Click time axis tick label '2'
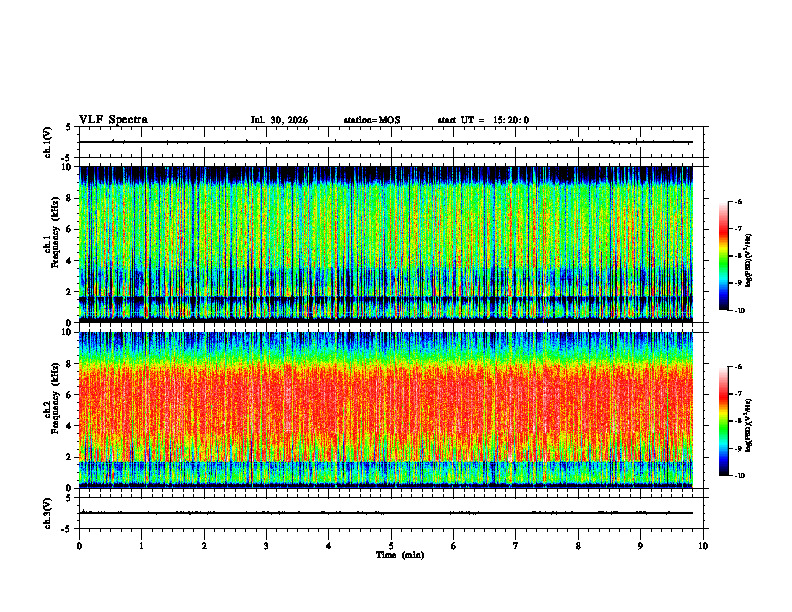 (204, 546)
